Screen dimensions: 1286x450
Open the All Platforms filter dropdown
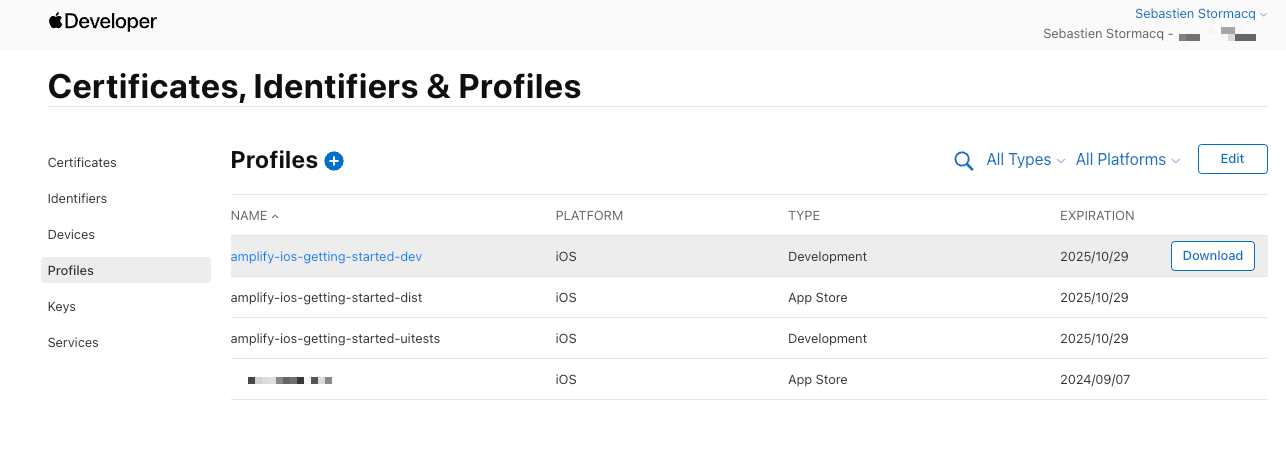click(1127, 160)
